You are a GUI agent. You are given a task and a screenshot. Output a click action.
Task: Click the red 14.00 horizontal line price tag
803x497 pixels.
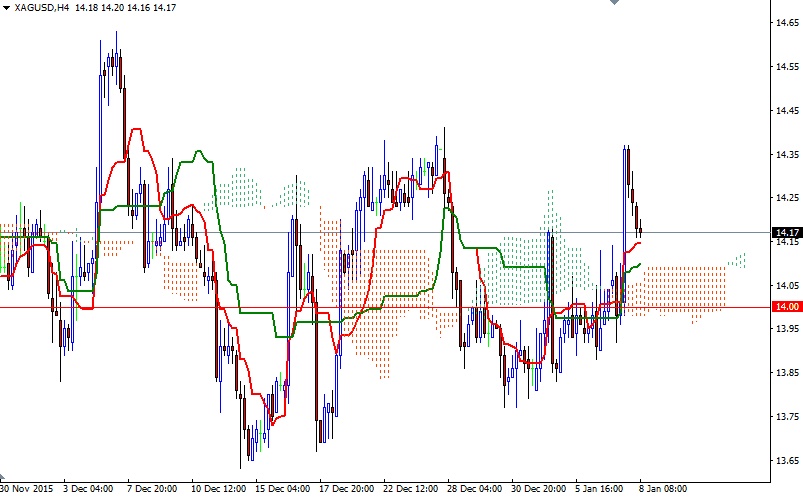click(x=787, y=307)
